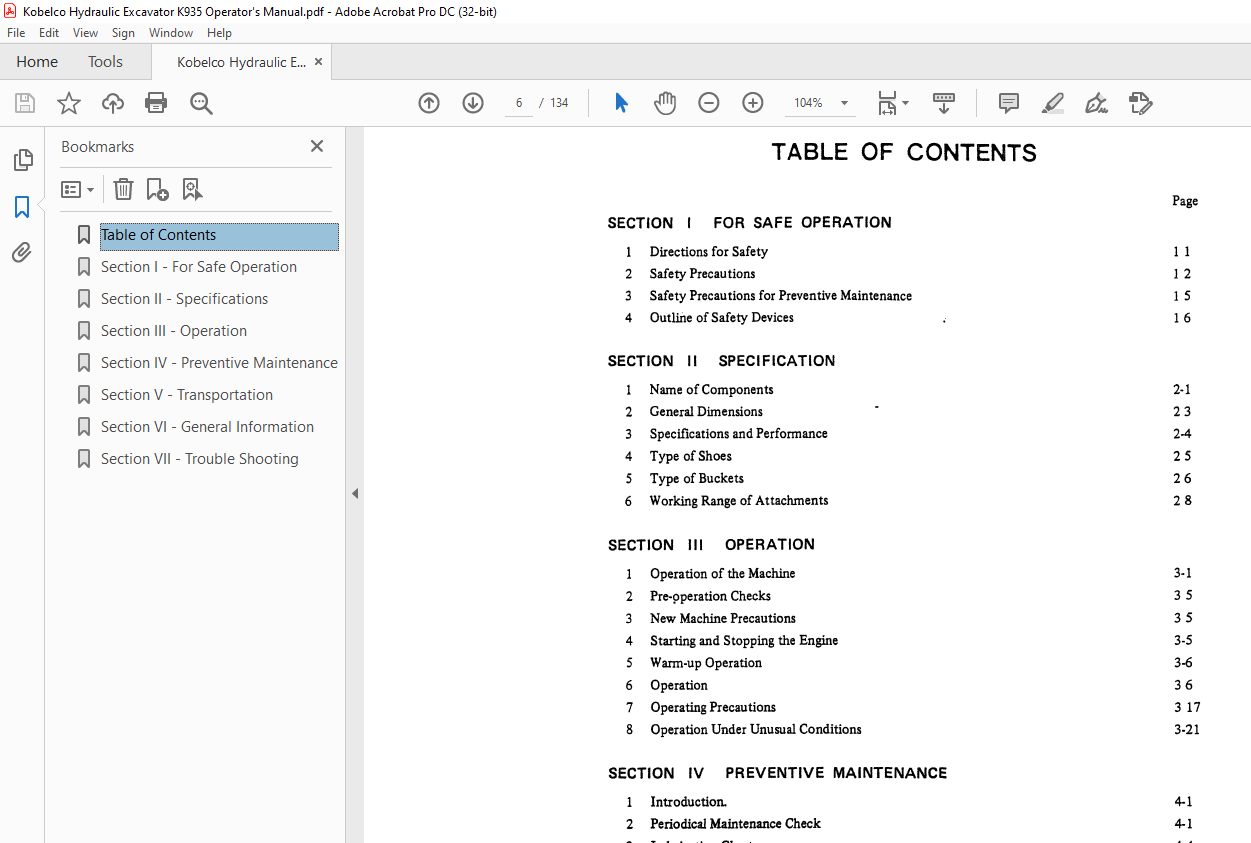Click 'Outline of Safety Devices' line
Screen dimensions: 1251x843
pos(721,318)
